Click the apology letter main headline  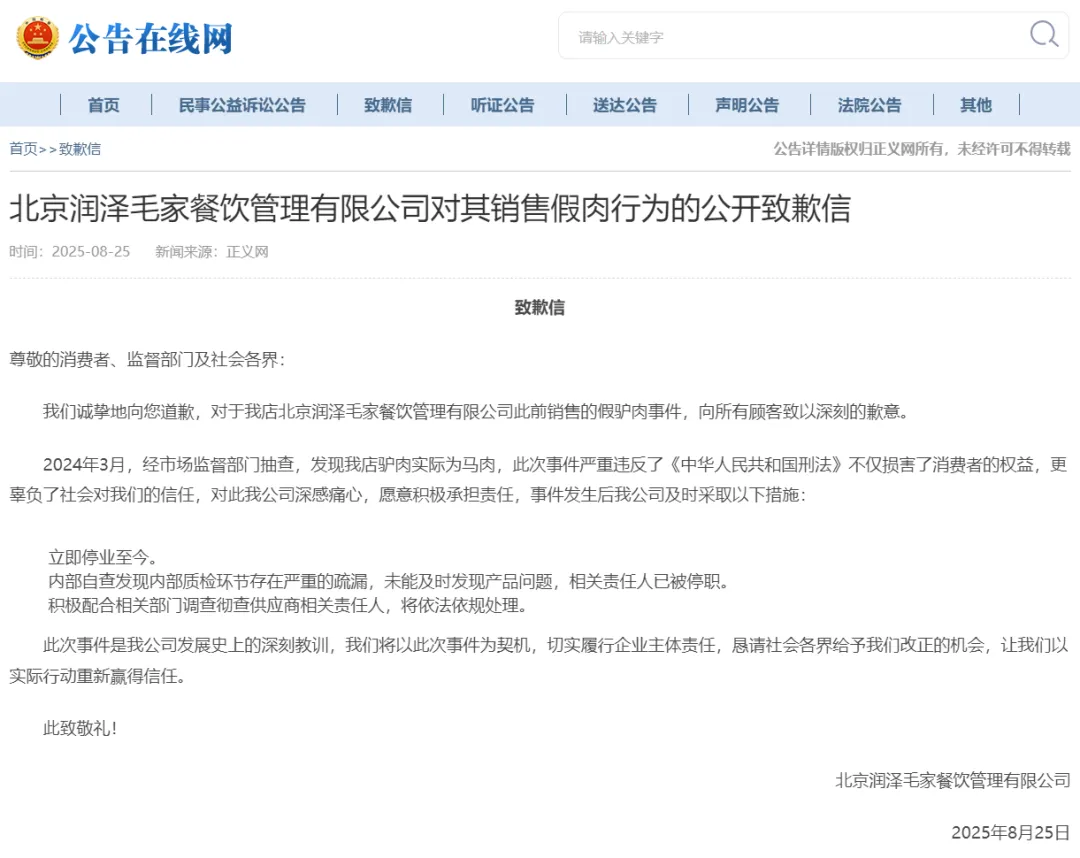point(430,209)
